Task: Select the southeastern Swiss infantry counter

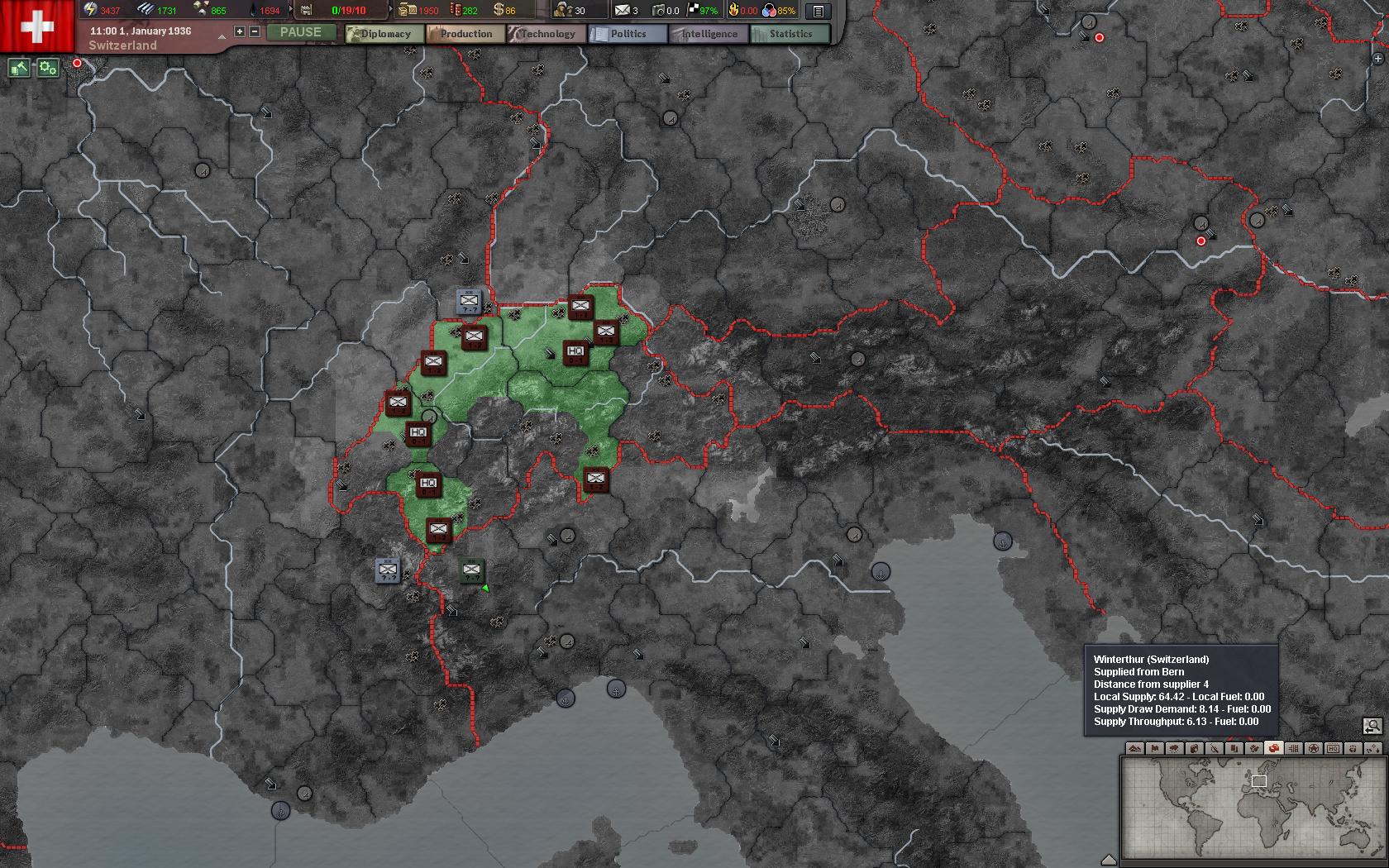Action: pyautogui.click(x=595, y=479)
